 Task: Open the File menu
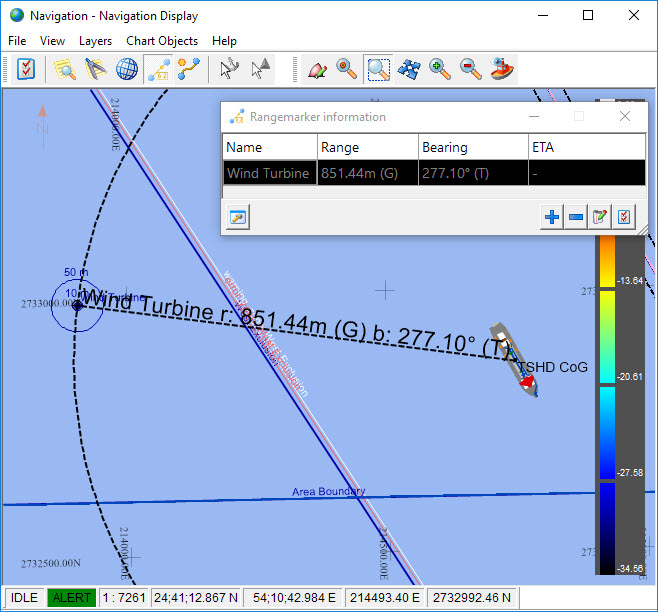pos(17,41)
